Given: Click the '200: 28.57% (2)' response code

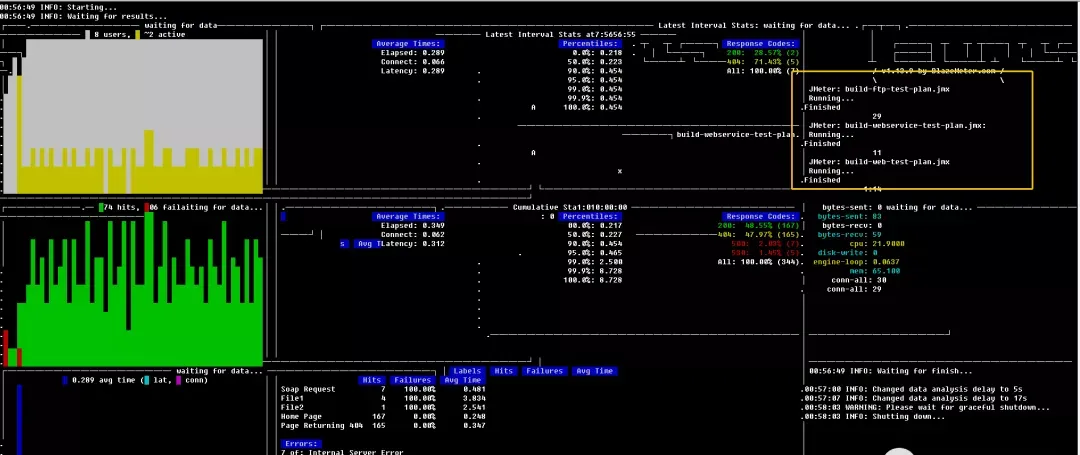Looking at the screenshot, I should [765, 52].
